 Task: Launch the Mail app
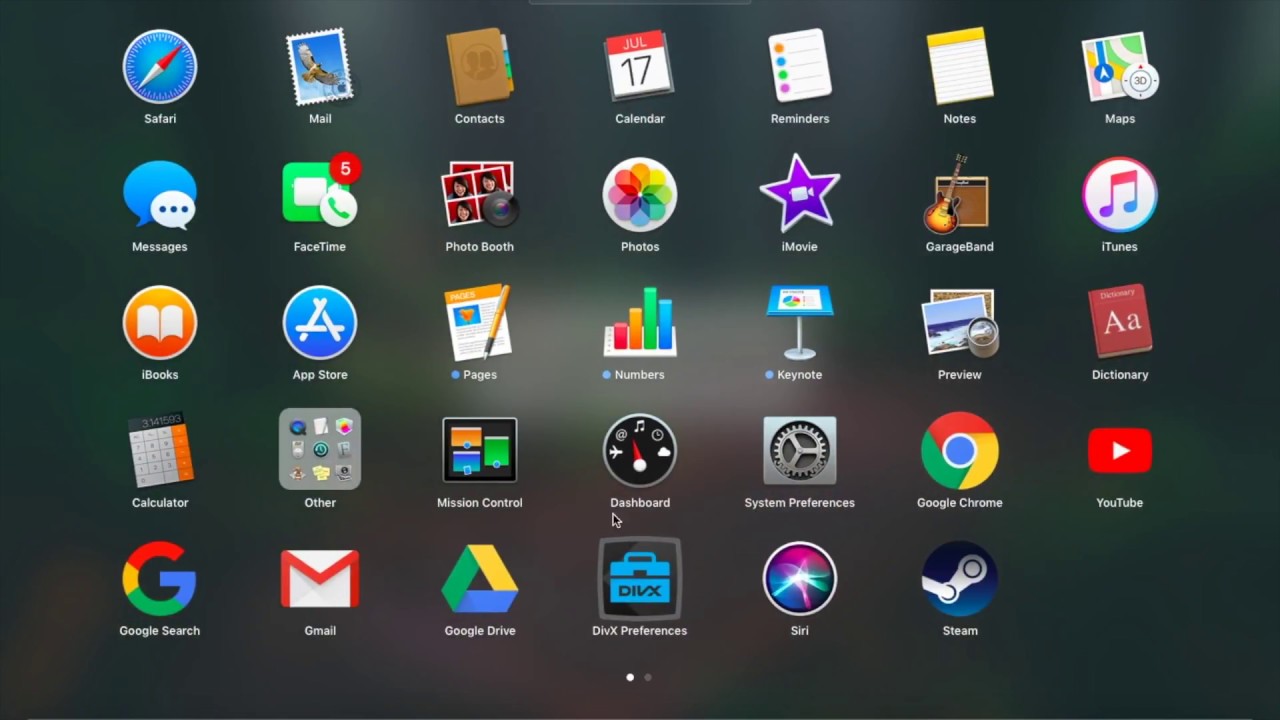coord(320,66)
